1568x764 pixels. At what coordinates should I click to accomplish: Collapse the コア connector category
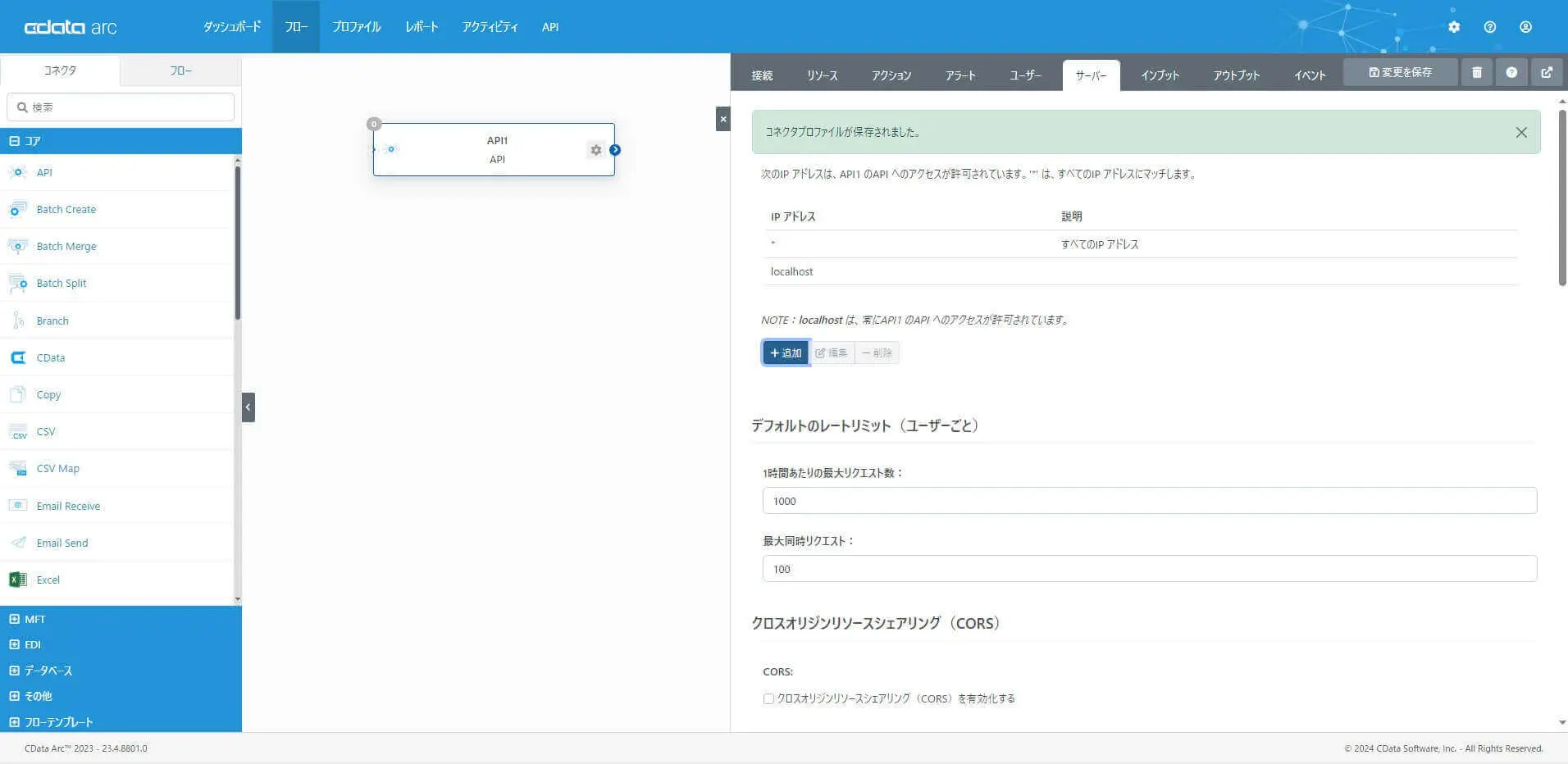14,141
